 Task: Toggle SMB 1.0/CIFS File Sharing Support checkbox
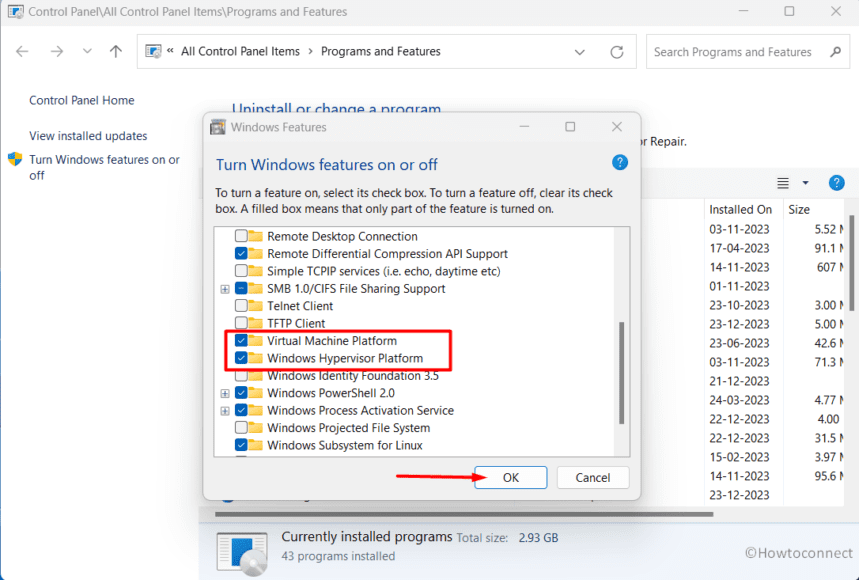[241, 289]
